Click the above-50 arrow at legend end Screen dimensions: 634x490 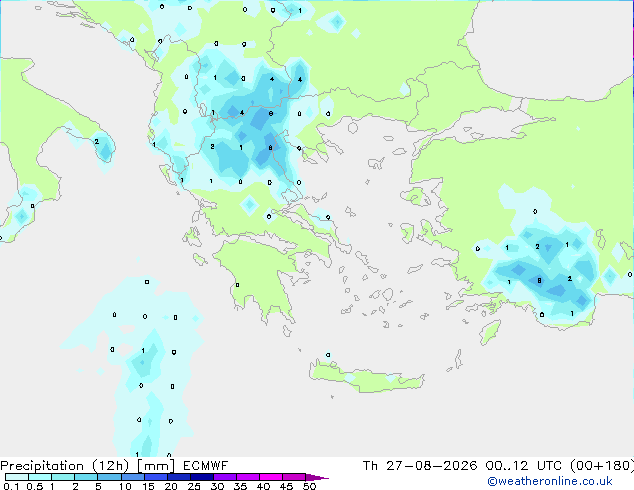click(x=317, y=477)
